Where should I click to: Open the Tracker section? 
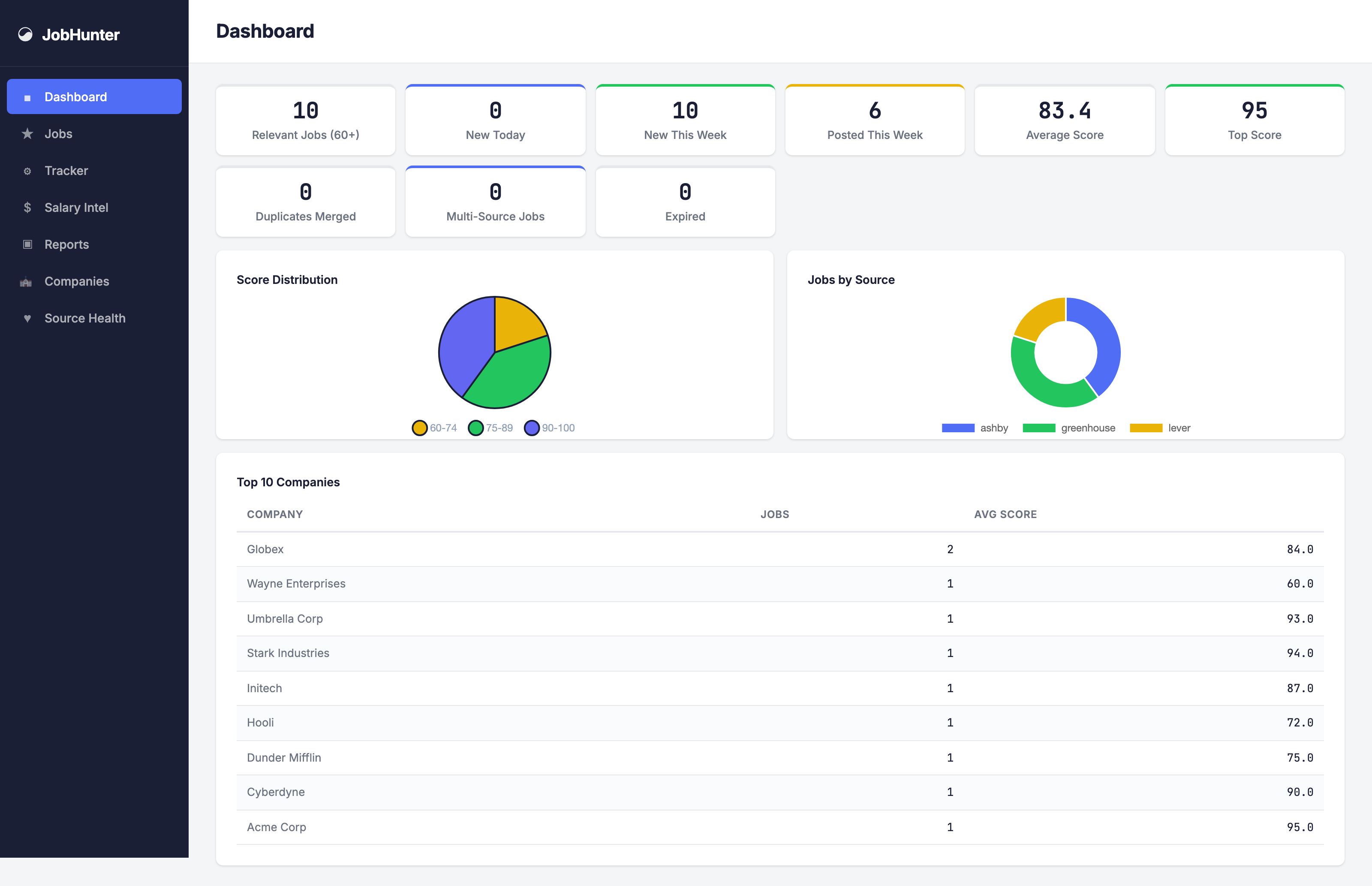coord(94,171)
